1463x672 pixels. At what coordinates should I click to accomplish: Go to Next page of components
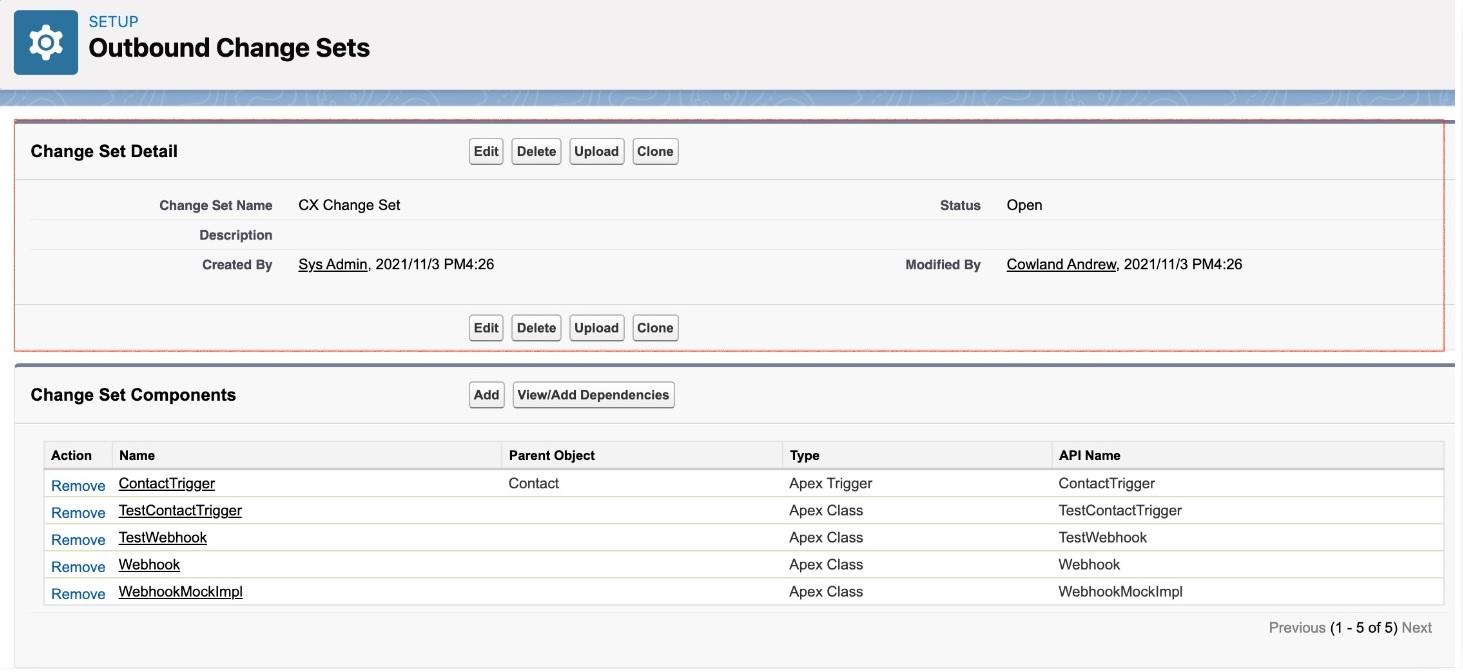[1416, 628]
